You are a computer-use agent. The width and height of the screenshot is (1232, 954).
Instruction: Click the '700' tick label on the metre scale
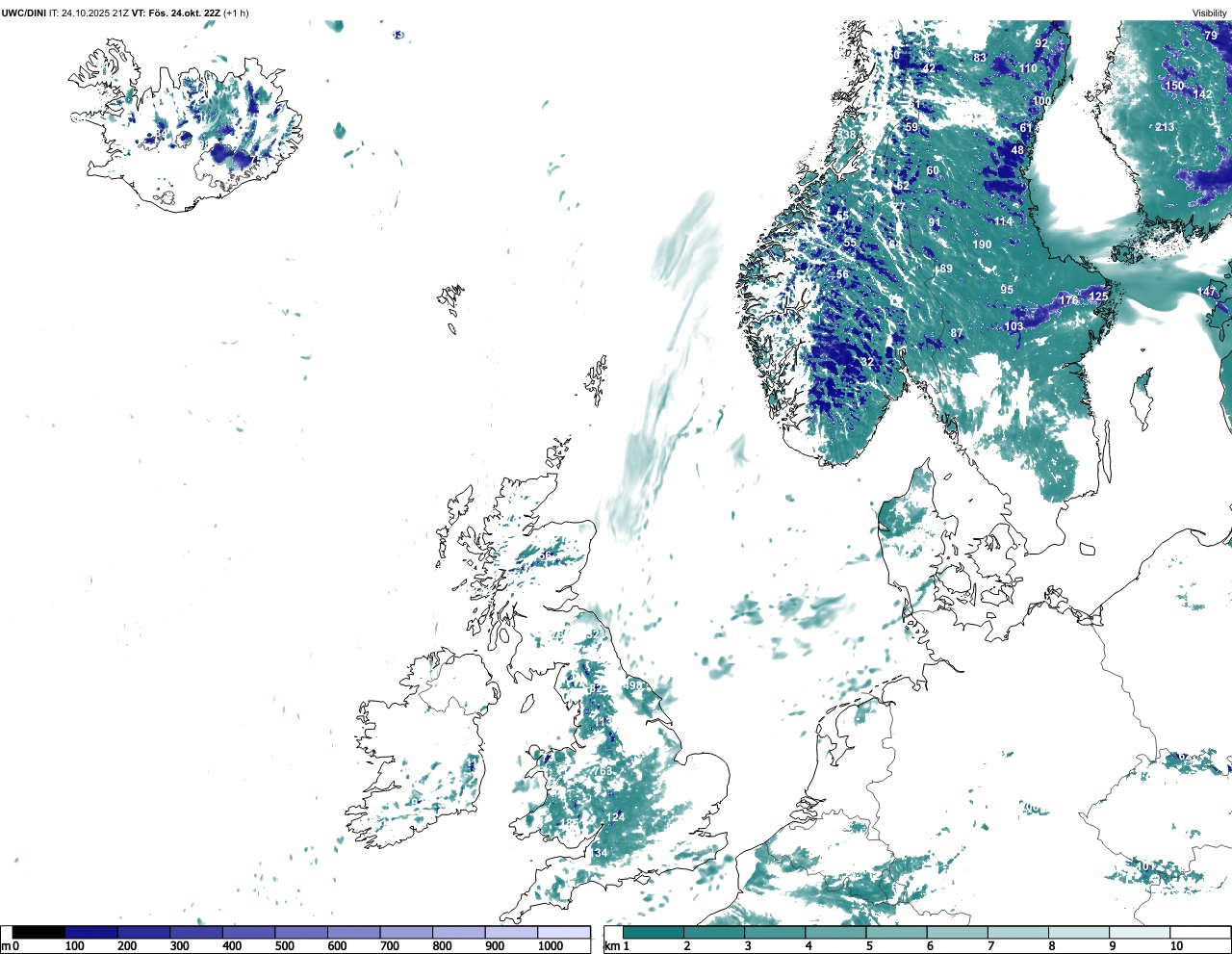pos(390,946)
